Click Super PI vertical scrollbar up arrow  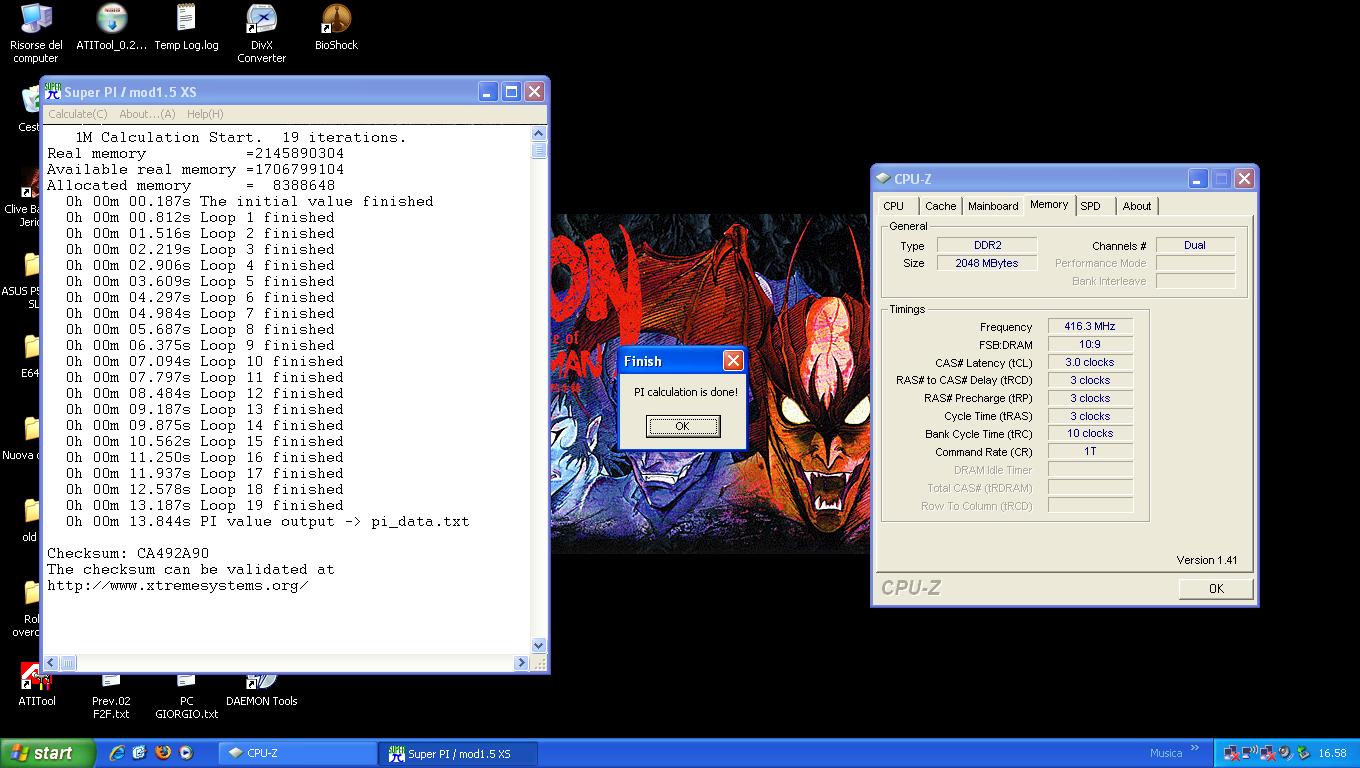(539, 133)
